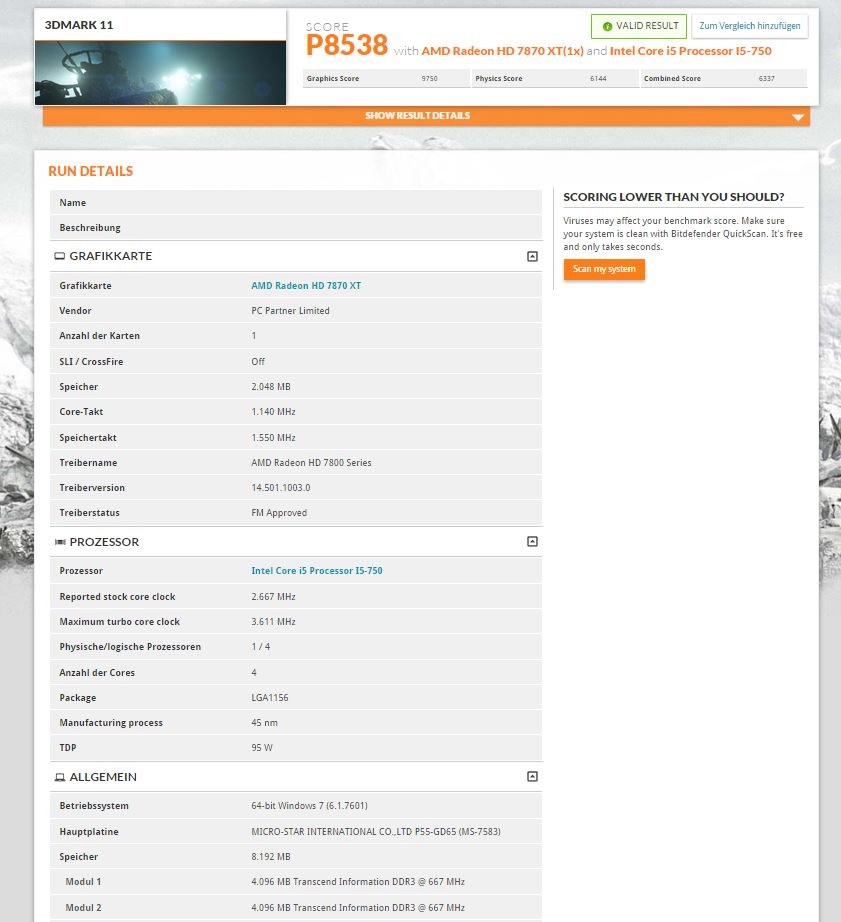Screen dimensions: 841x922
Task: Select Betriebssystem value 64-bit Windows 7
Action: click(309, 806)
